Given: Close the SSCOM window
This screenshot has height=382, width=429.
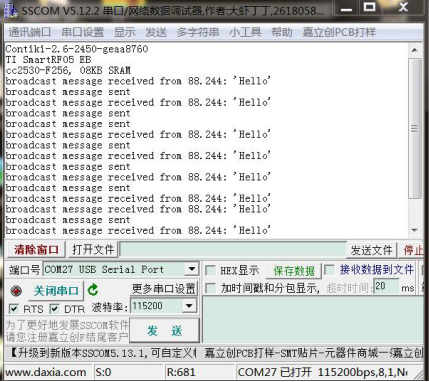Looking at the screenshot, I should click(x=403, y=7).
